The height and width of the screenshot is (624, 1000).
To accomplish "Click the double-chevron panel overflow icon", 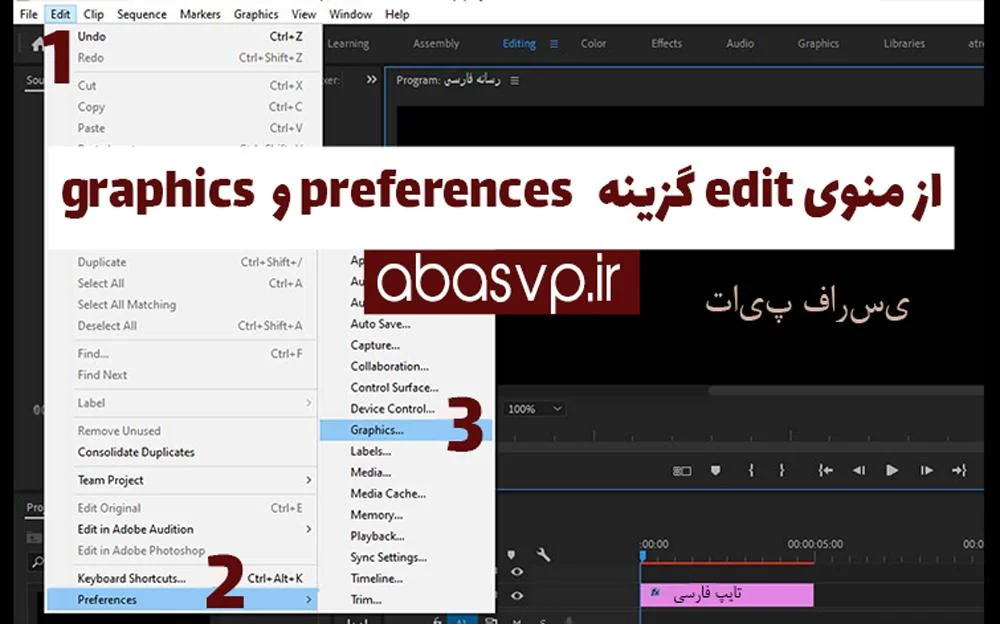I will click(371, 80).
